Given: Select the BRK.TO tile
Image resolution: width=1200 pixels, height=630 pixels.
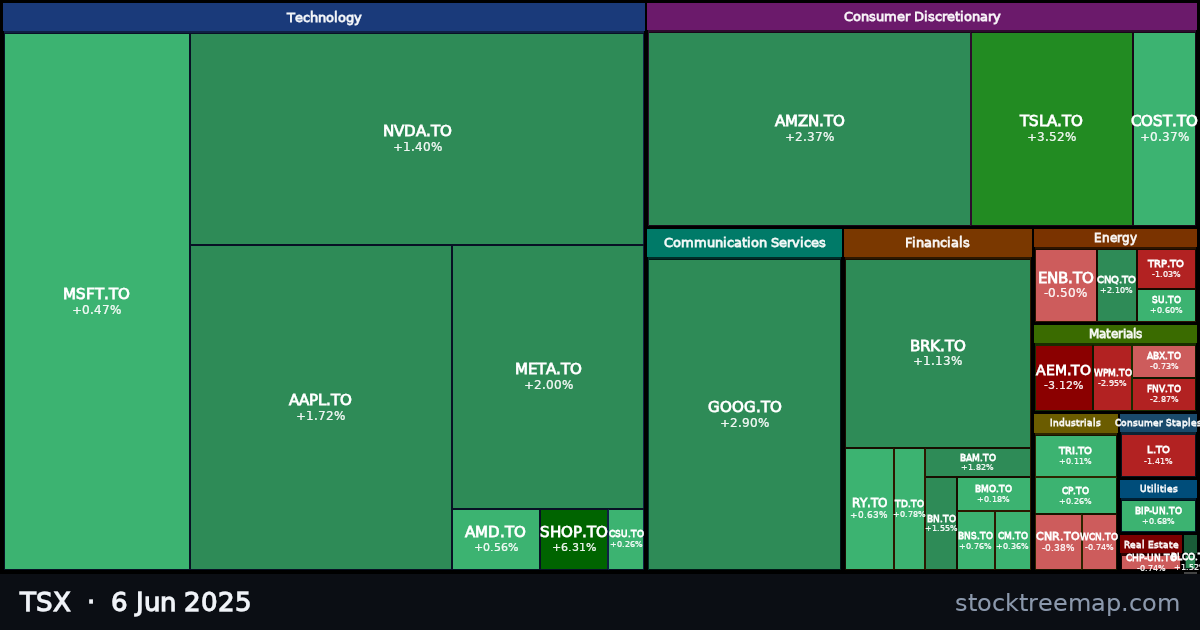Looking at the screenshot, I should [x=938, y=353].
